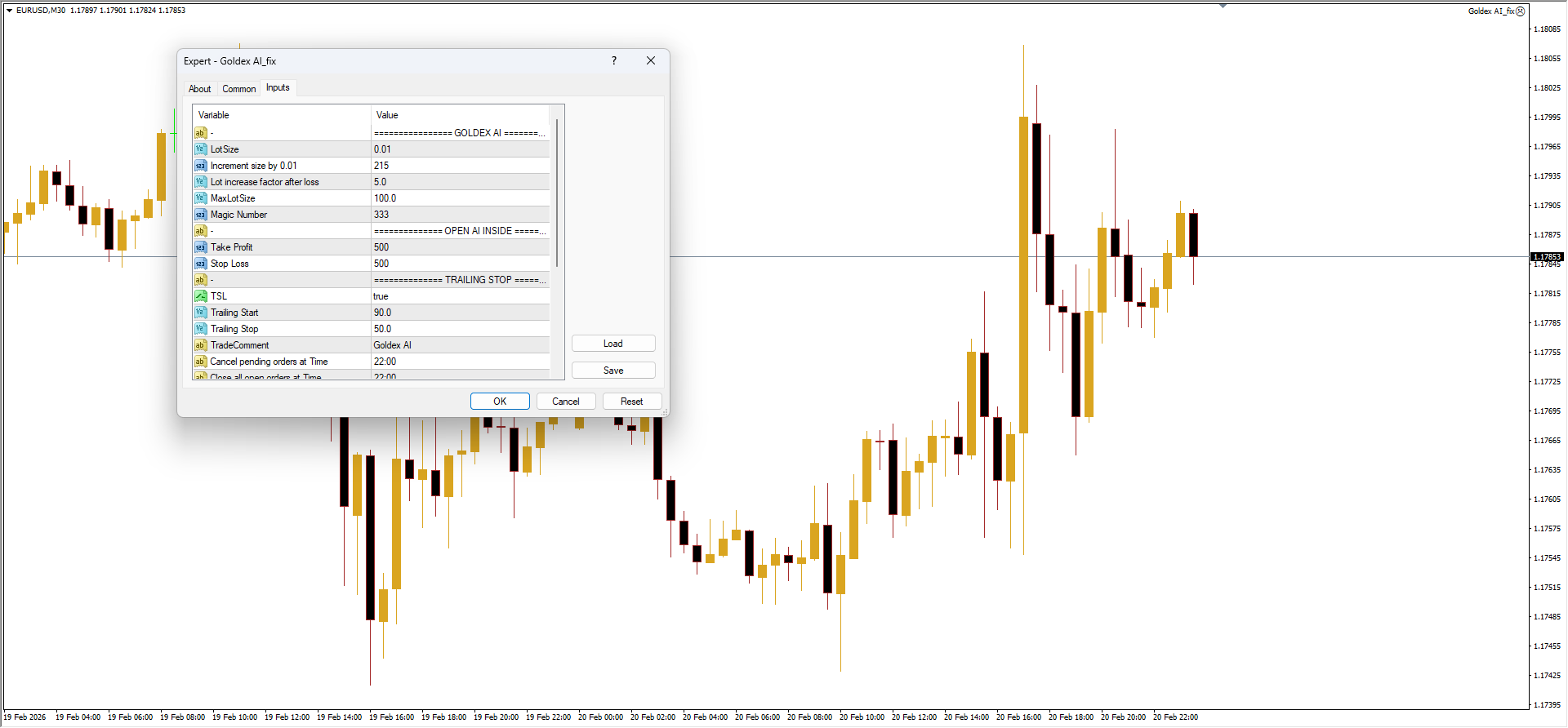Switch to the About tab

(199, 89)
